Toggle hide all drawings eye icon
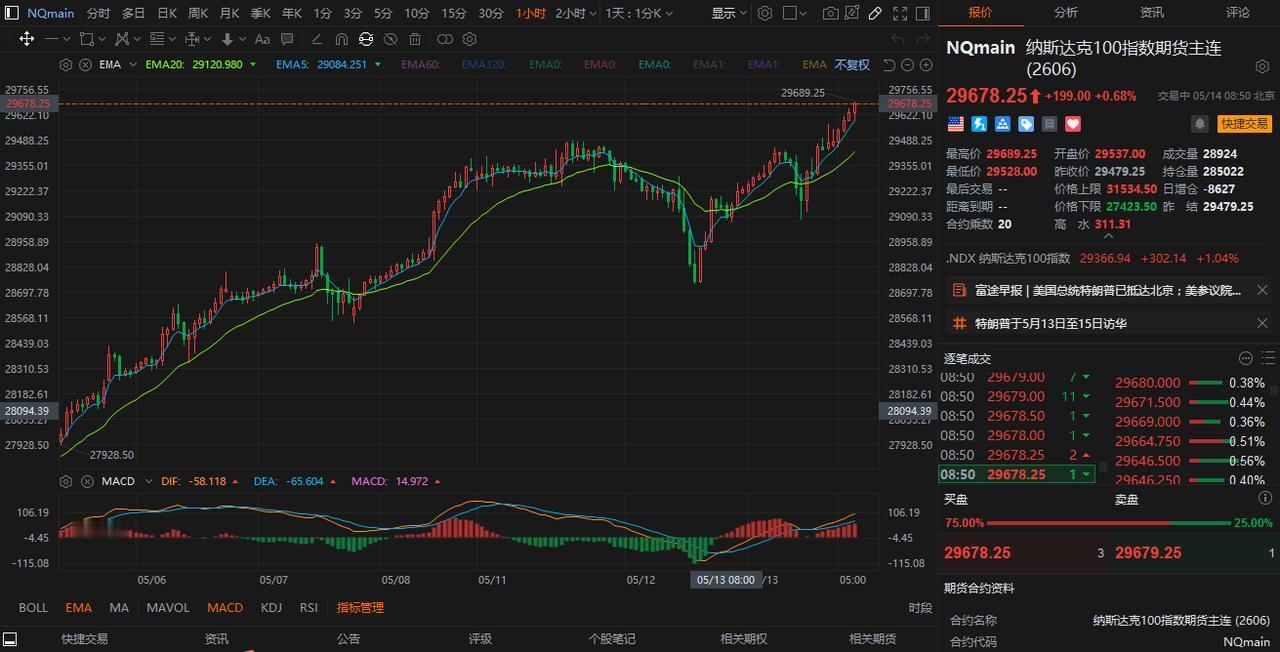This screenshot has height=652, width=1280. pos(390,39)
